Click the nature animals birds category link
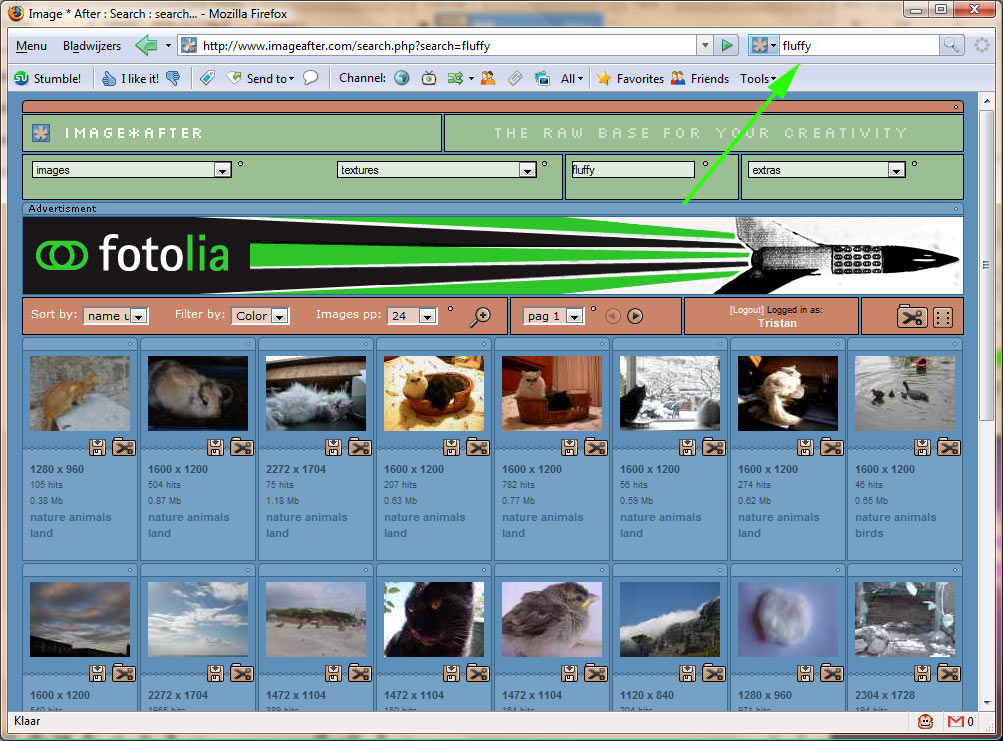The image size is (1003, 741). (896, 525)
